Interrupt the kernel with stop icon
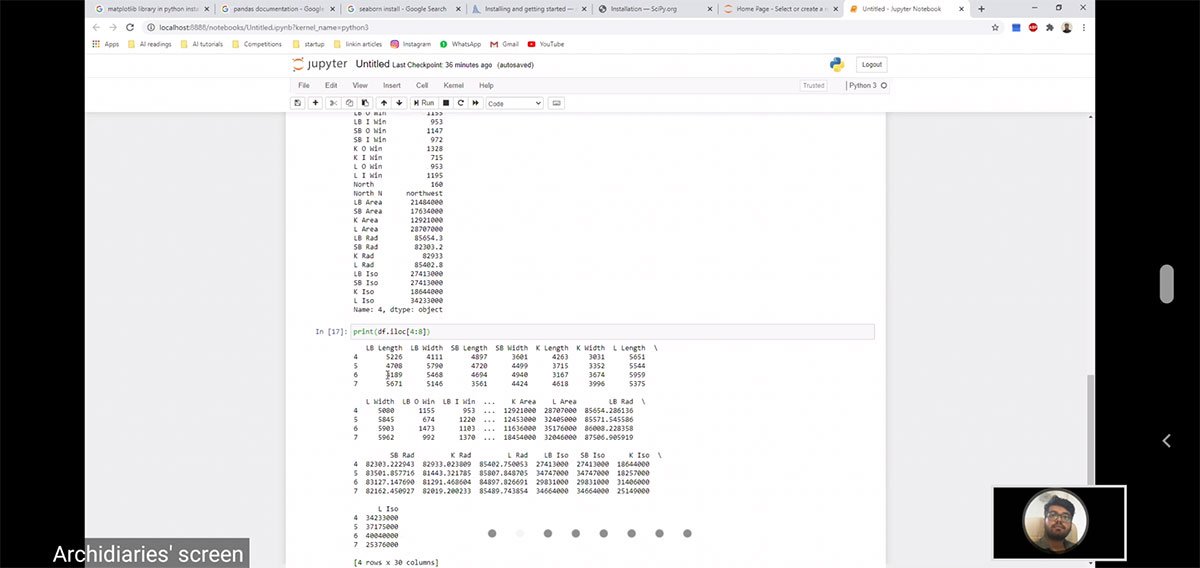 [x=446, y=103]
